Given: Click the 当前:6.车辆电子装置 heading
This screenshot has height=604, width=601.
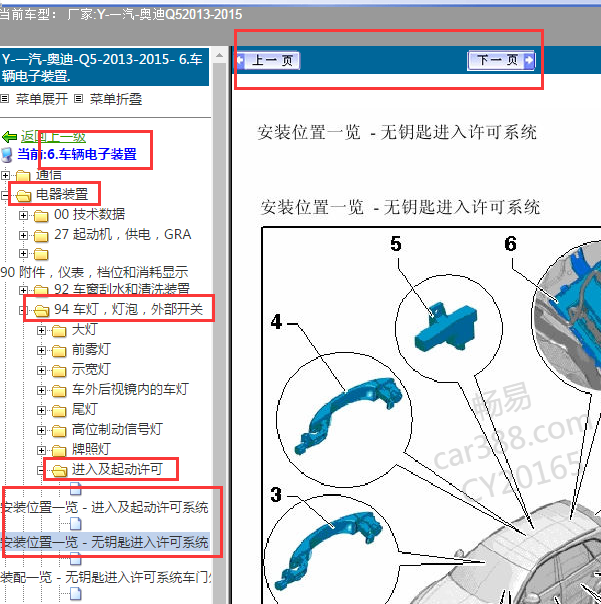Looking at the screenshot, I should coord(77,154).
